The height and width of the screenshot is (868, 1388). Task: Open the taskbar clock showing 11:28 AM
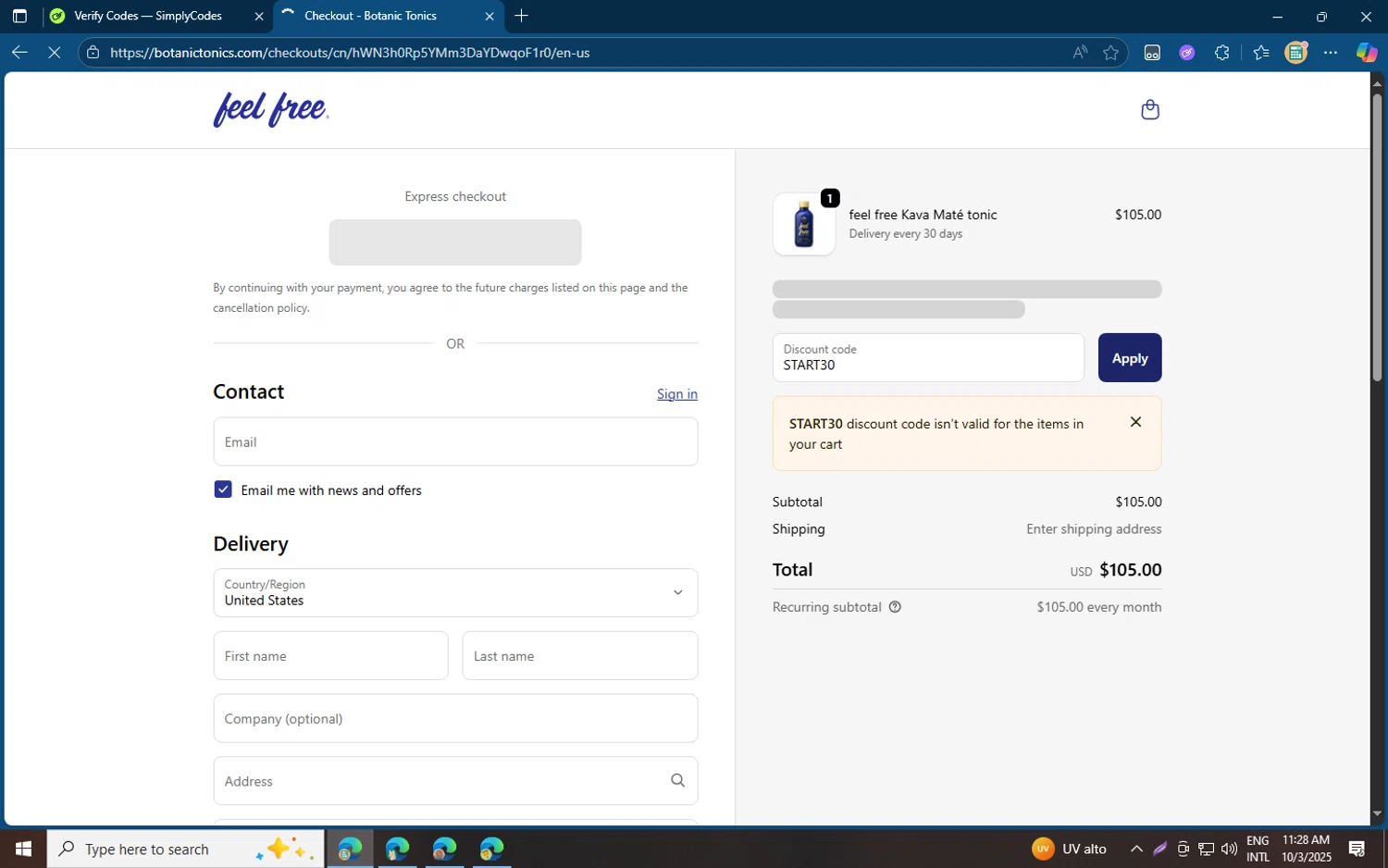click(1307, 849)
